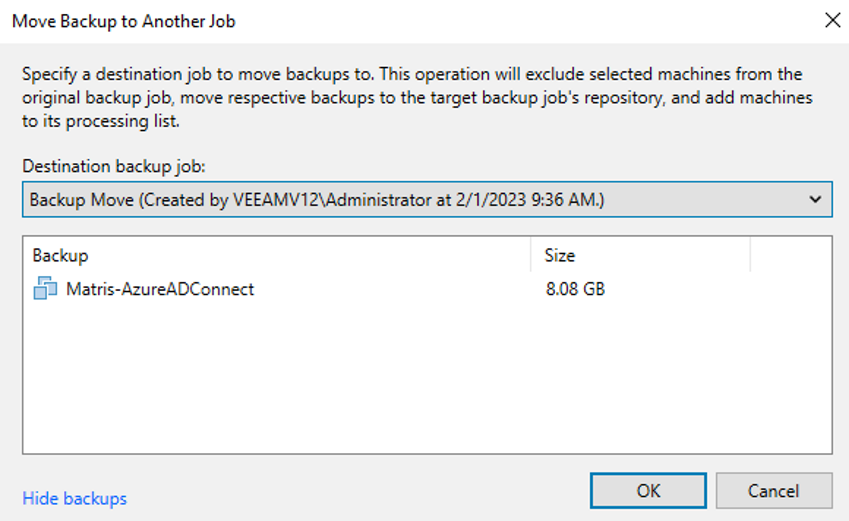Screen dimensions: 849x521
Task: Confirm the move with OK
Action: point(648,491)
